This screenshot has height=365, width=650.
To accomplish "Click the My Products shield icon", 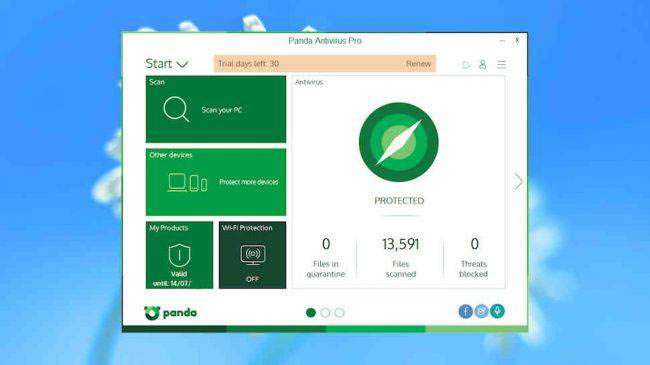I will coord(179,255).
